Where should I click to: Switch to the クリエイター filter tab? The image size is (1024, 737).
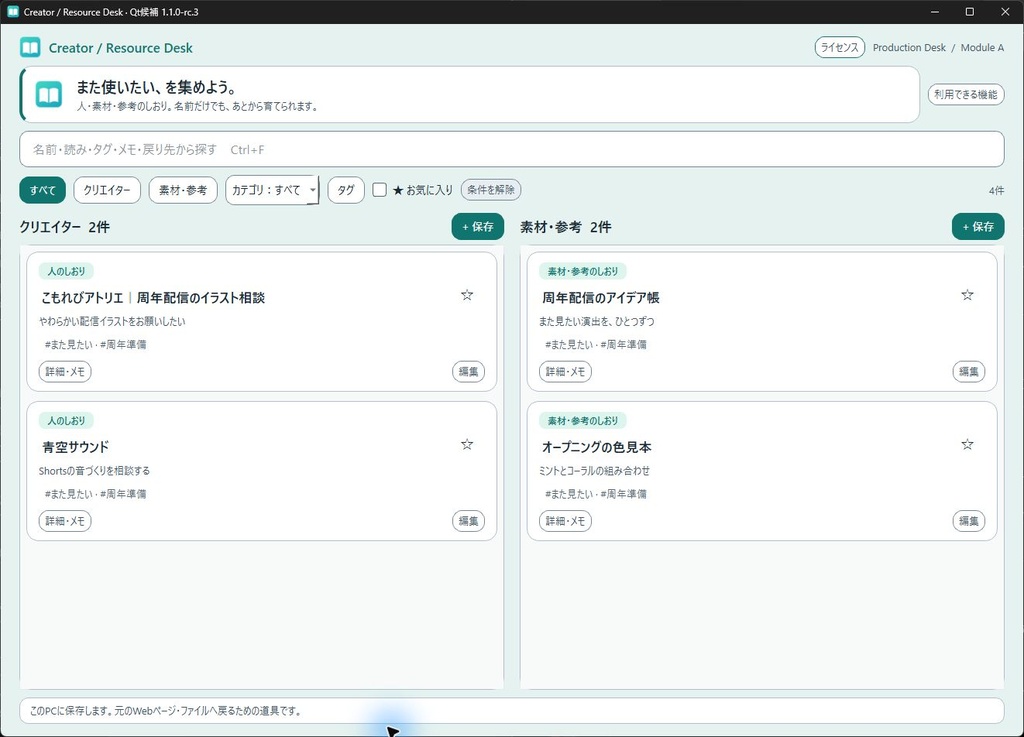click(107, 190)
